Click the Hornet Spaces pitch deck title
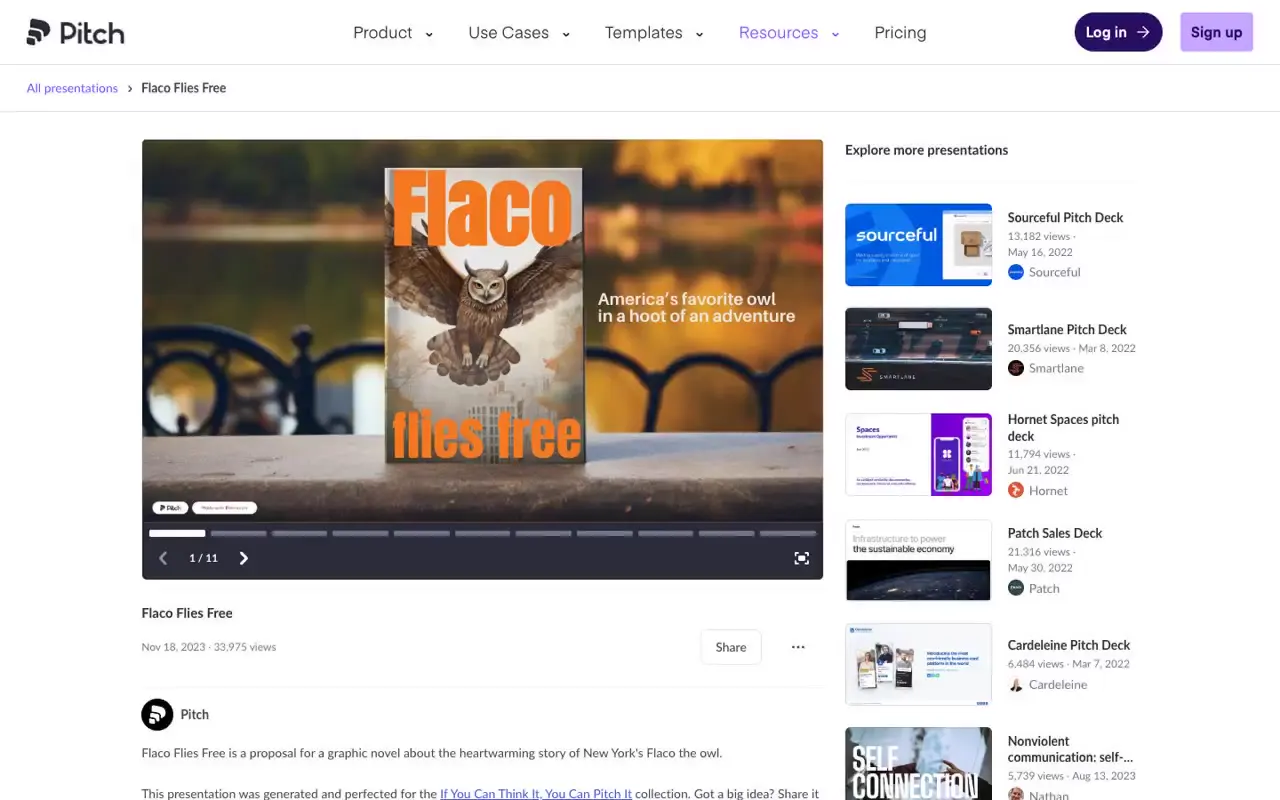 [x=1063, y=428]
